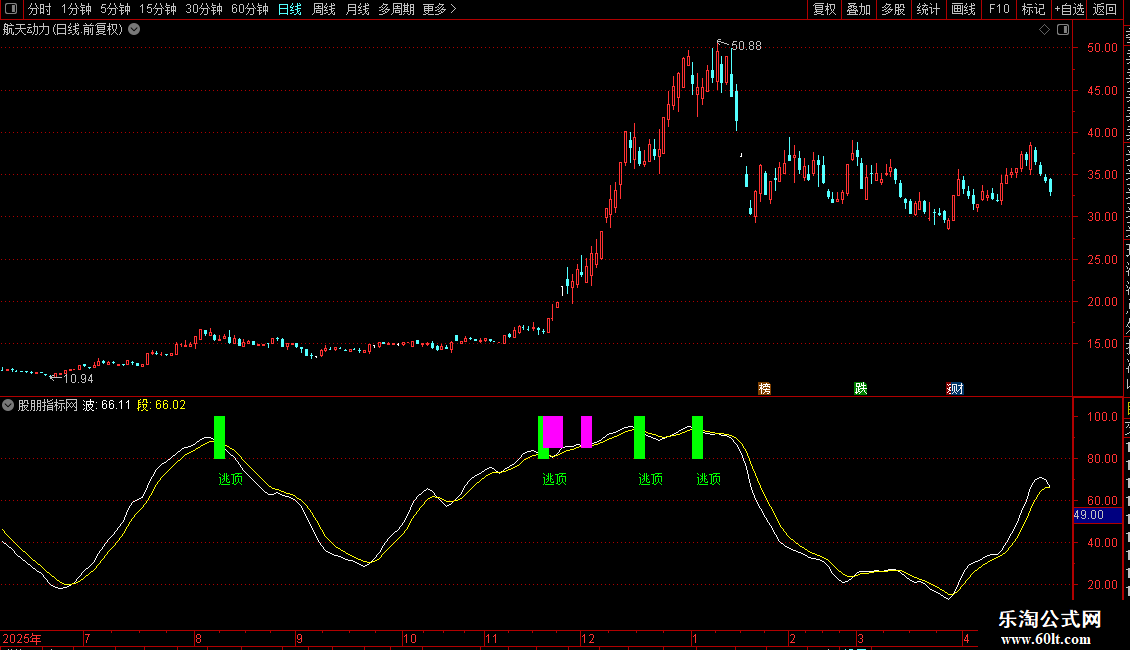Screen dimensions: 1130x650
Task: Switch to the 月线 monthly chart
Action: coord(357,9)
